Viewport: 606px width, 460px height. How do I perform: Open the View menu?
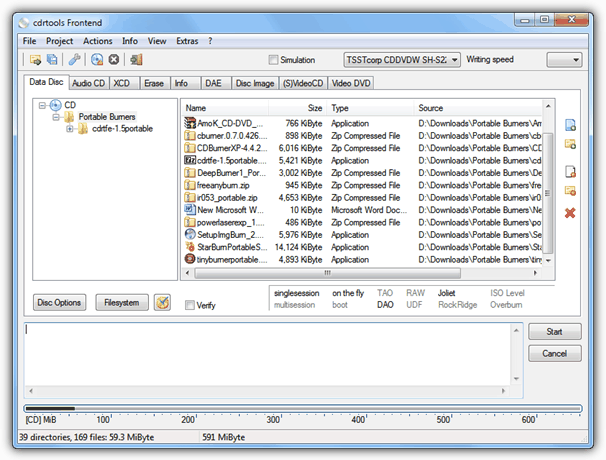[157, 41]
